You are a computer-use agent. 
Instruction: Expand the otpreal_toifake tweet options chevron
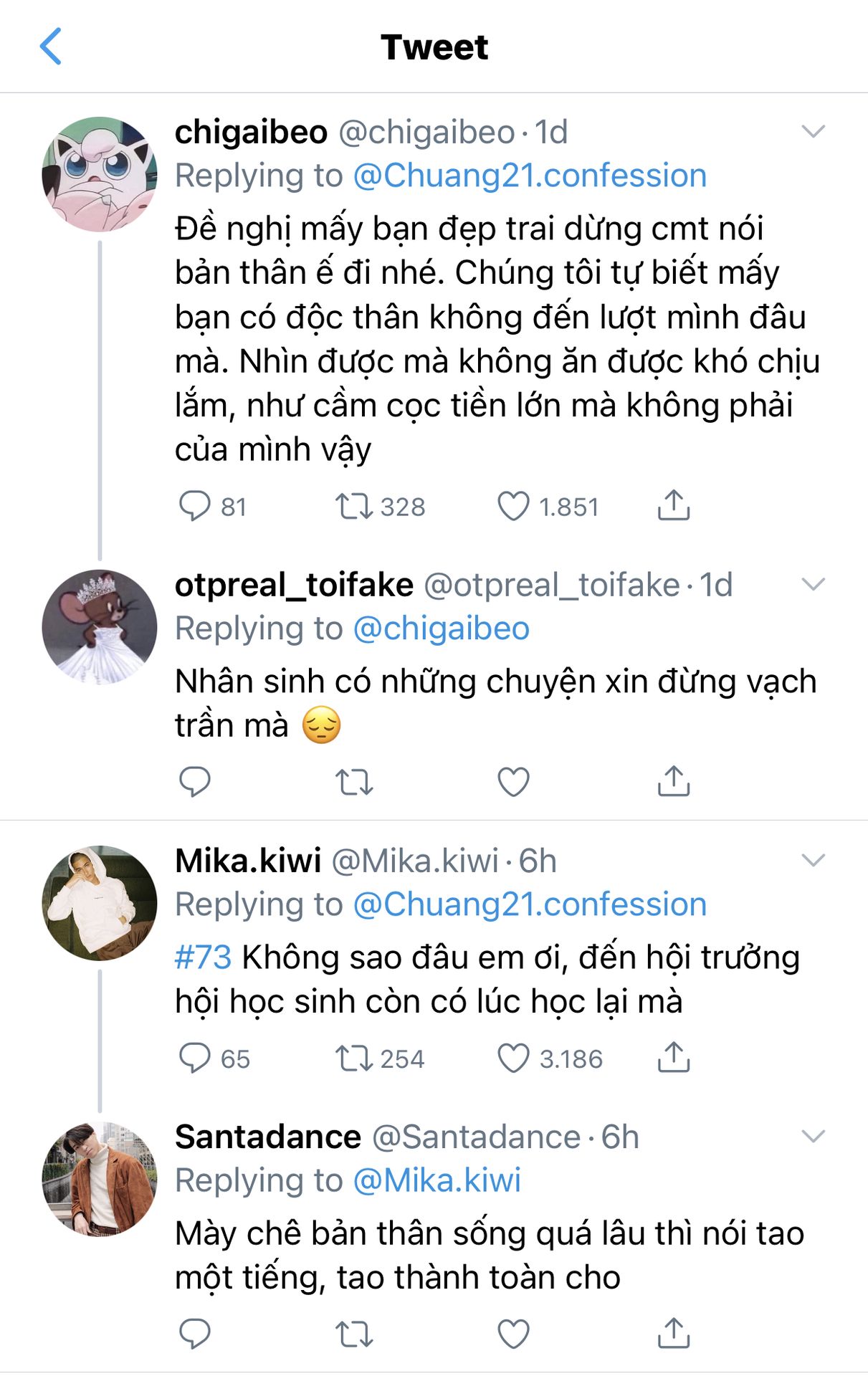pyautogui.click(x=813, y=584)
